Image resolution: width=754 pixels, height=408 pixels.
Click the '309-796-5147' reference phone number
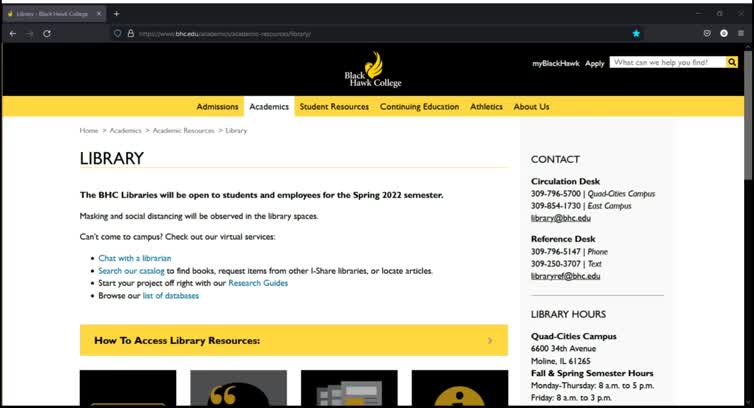(556, 252)
